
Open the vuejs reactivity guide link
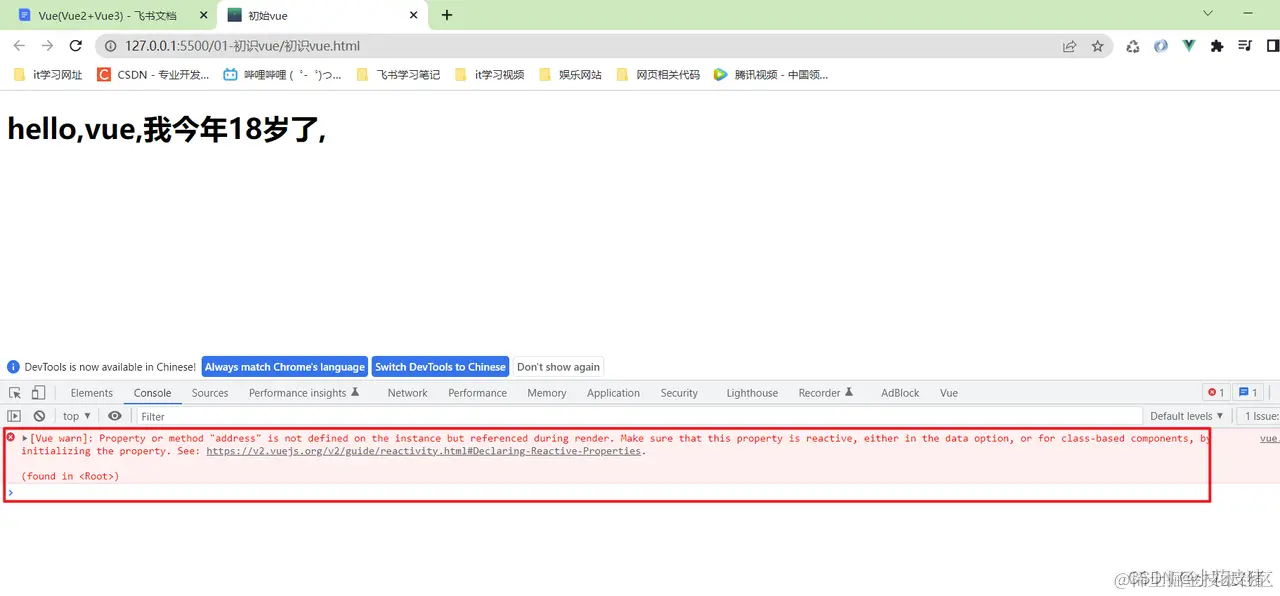coord(424,451)
